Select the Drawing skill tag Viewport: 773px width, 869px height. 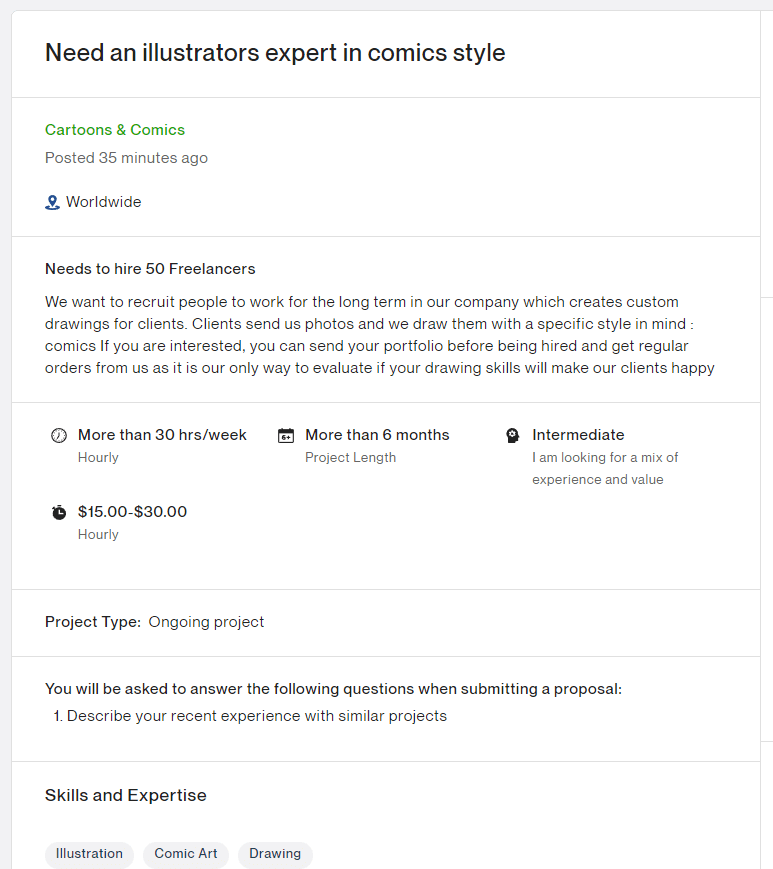(274, 853)
